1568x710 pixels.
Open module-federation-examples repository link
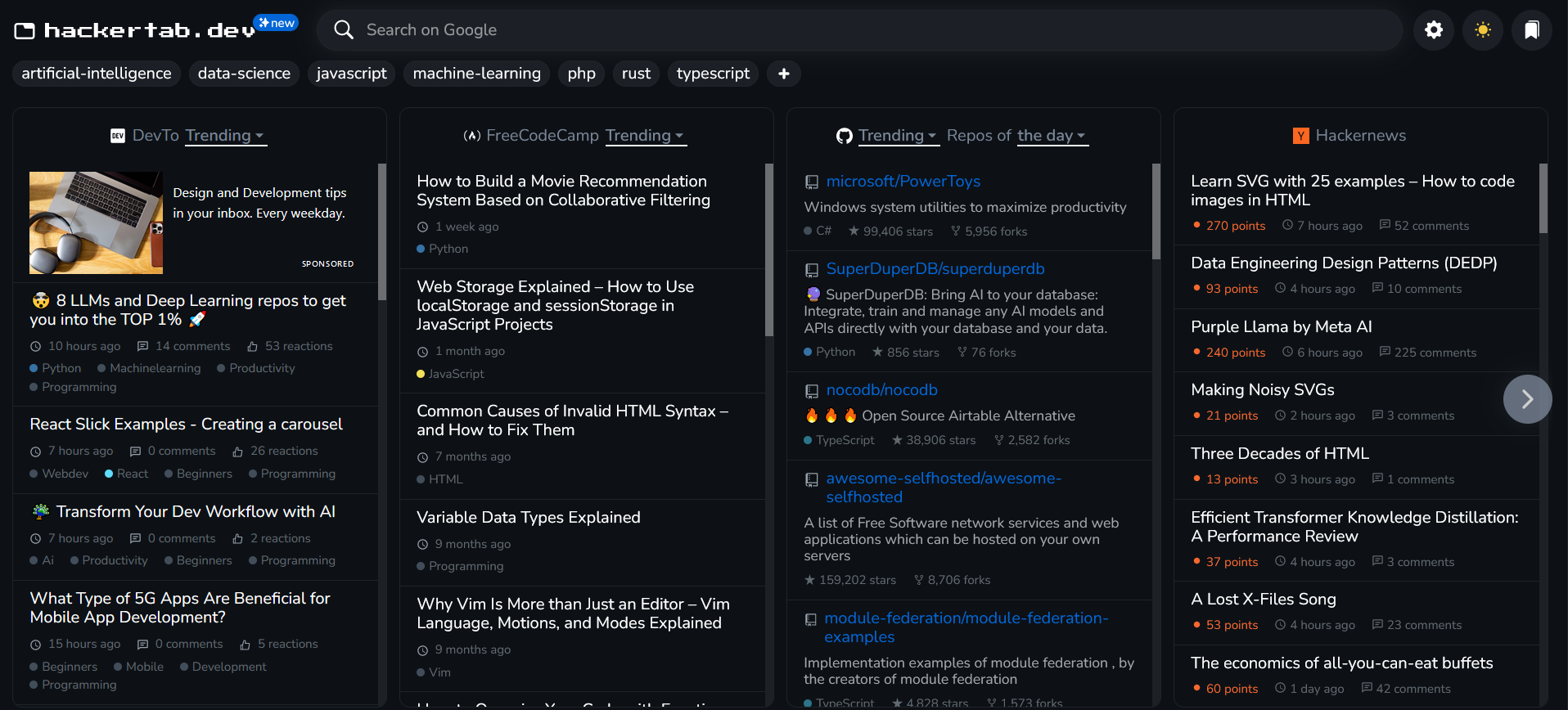pos(966,627)
